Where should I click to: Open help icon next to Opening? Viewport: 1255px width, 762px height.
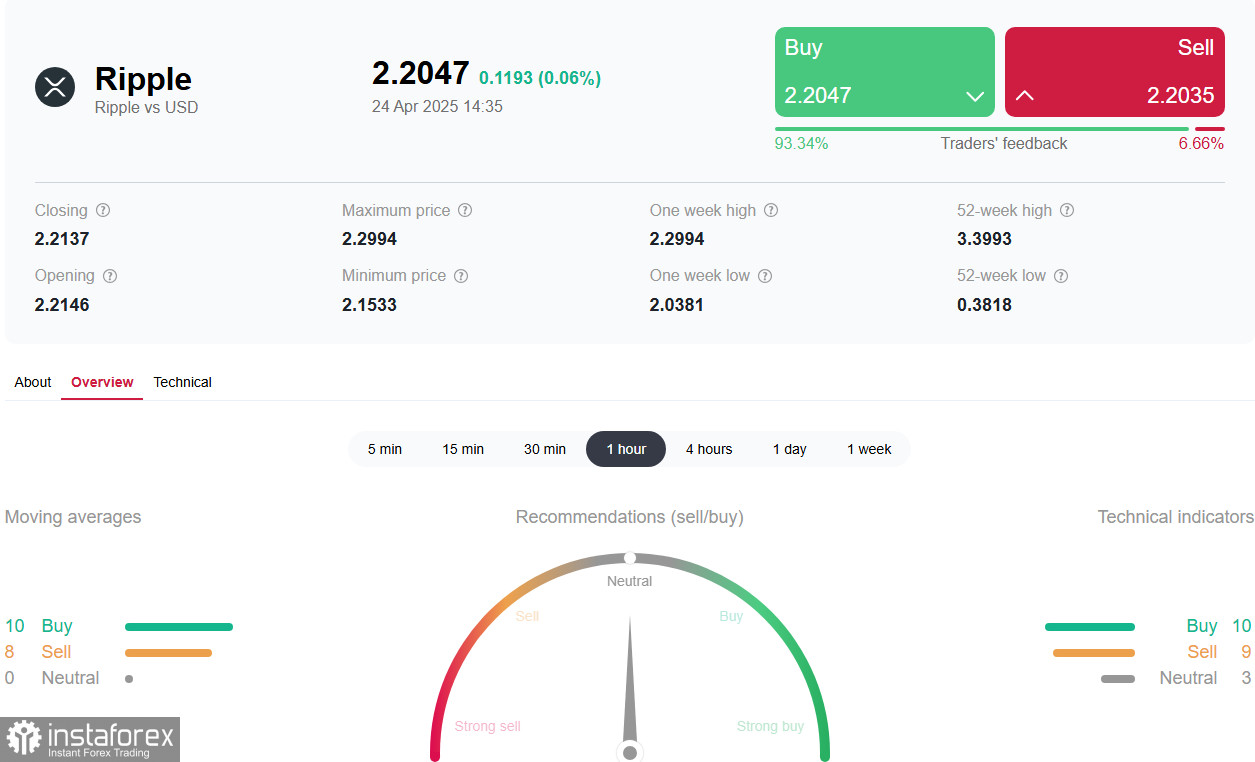pyautogui.click(x=110, y=276)
